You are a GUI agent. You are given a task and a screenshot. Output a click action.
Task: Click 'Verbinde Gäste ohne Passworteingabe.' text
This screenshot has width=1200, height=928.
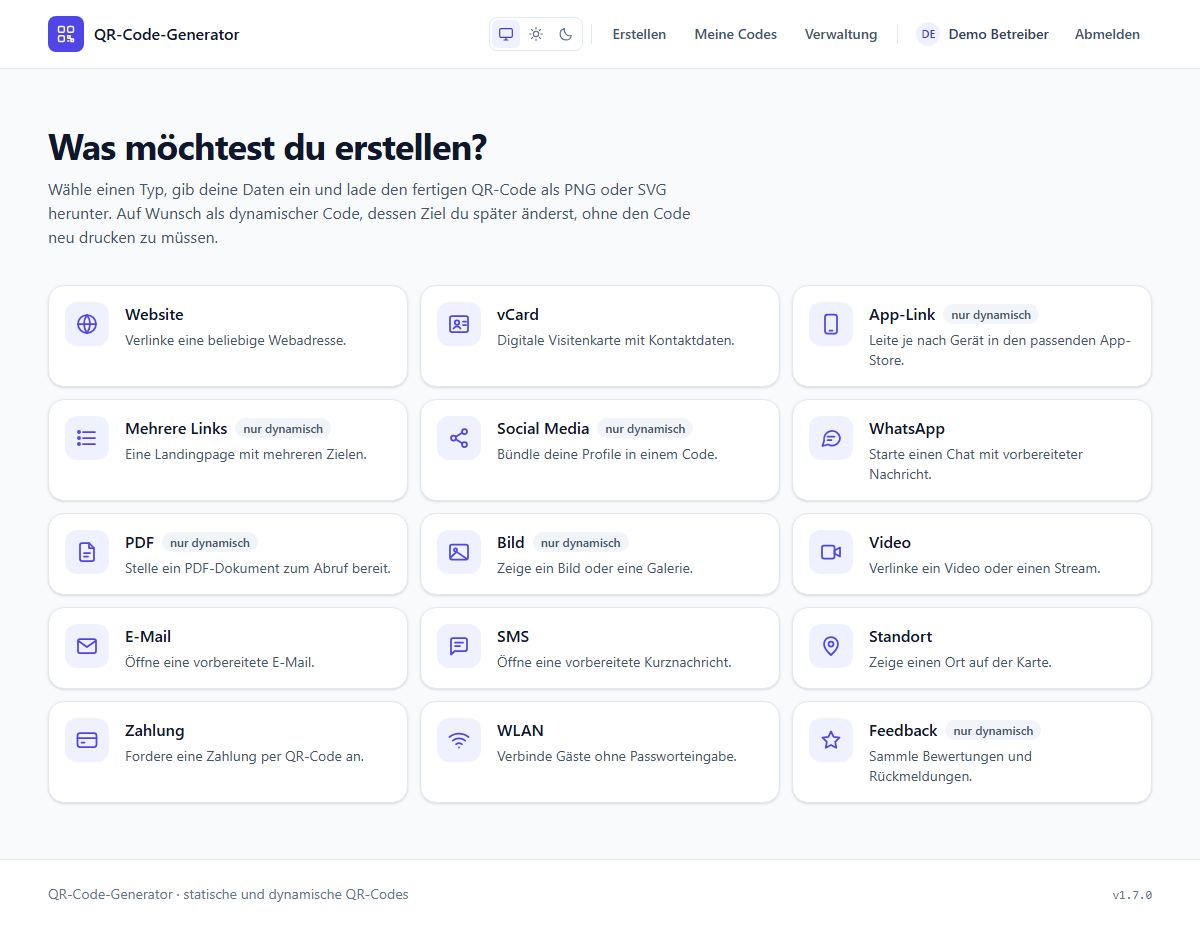[x=617, y=756]
